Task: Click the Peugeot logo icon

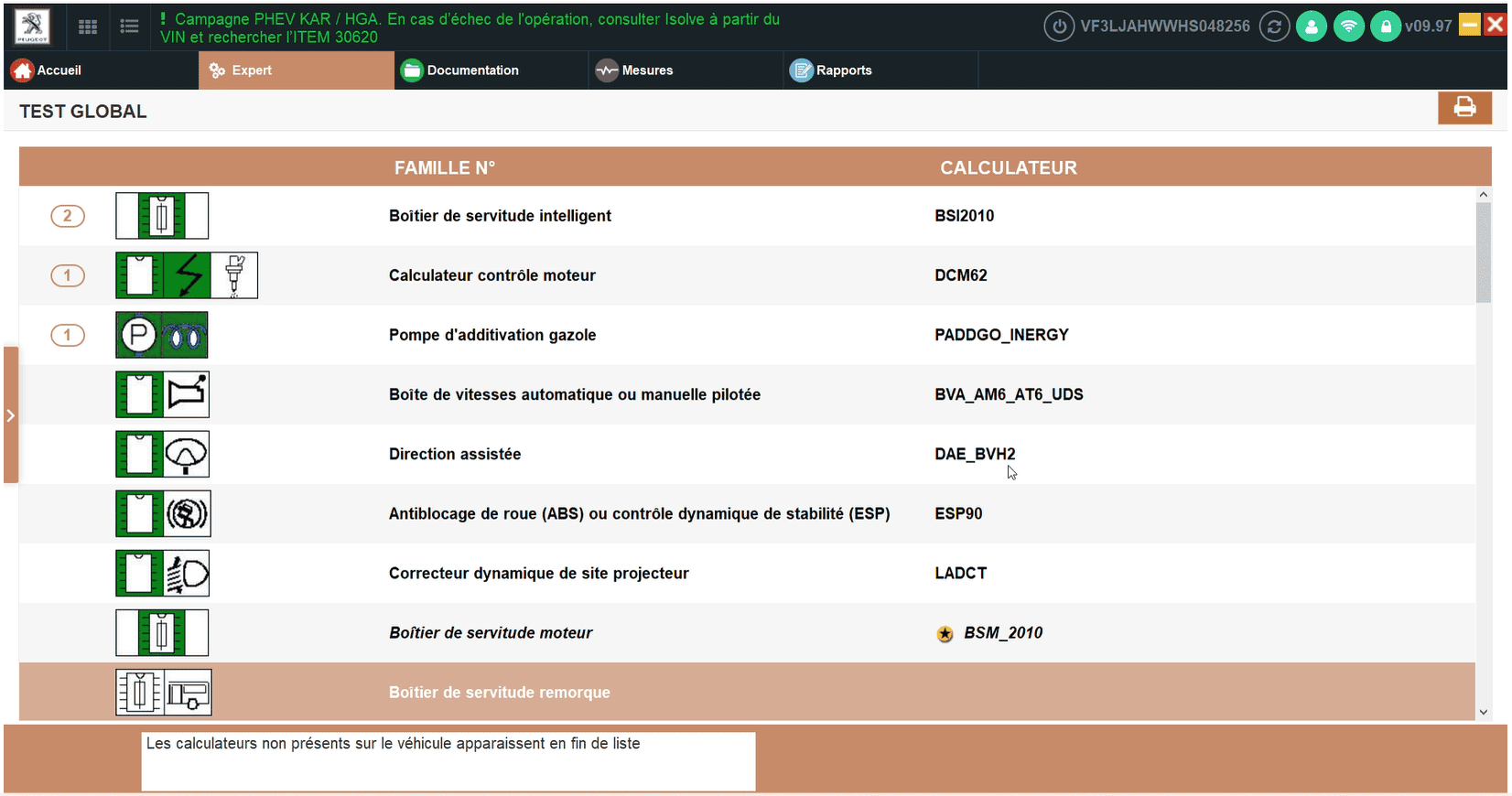Action: click(x=32, y=27)
